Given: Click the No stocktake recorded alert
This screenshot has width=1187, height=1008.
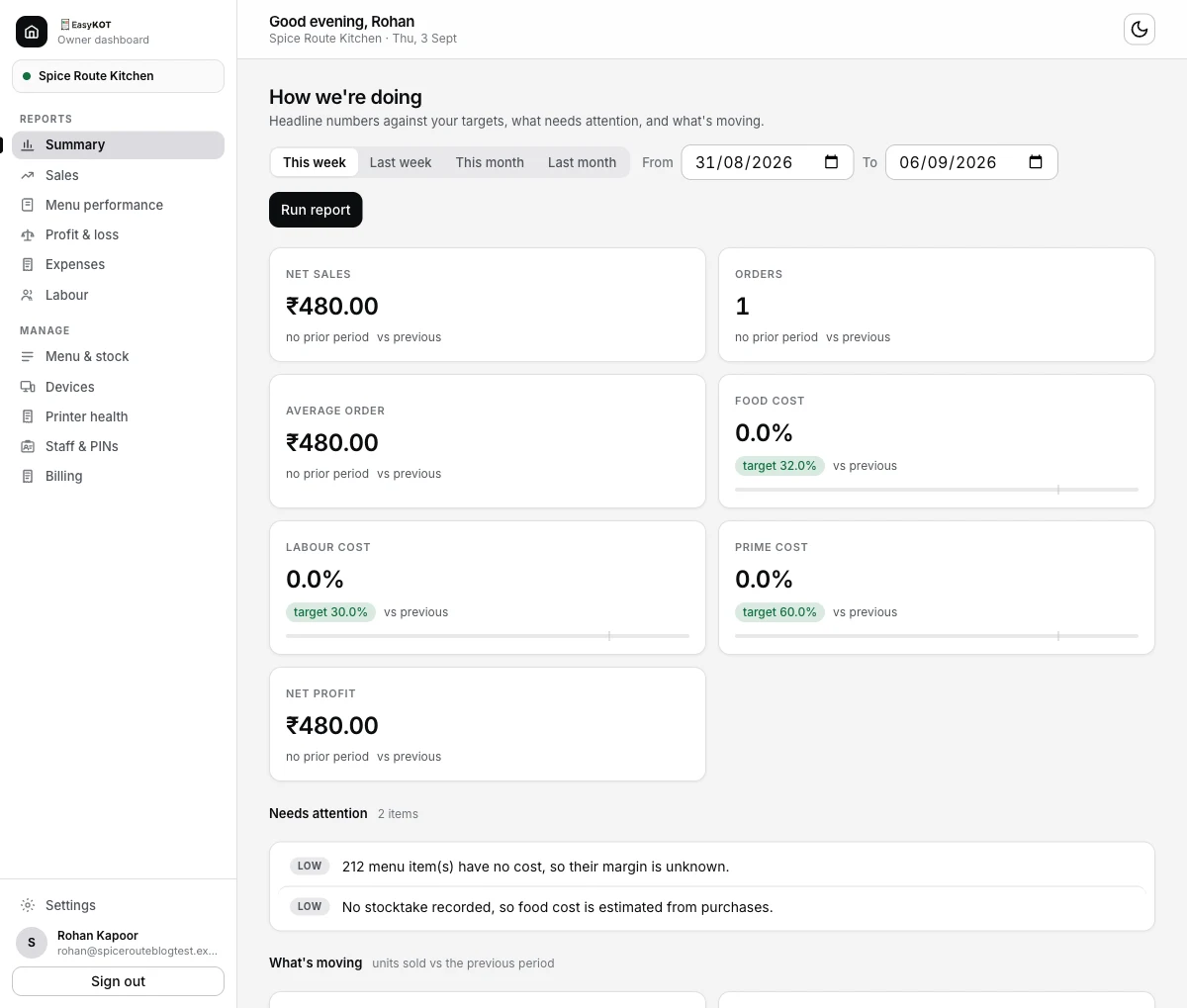Looking at the screenshot, I should point(712,907).
